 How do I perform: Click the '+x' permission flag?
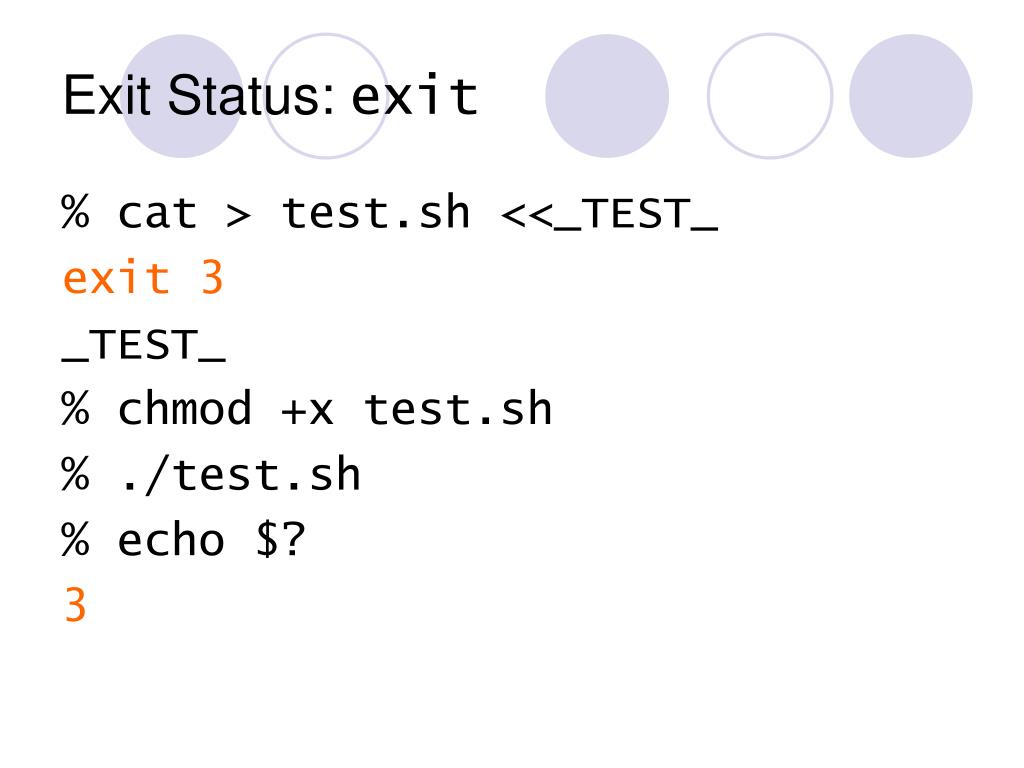point(307,411)
